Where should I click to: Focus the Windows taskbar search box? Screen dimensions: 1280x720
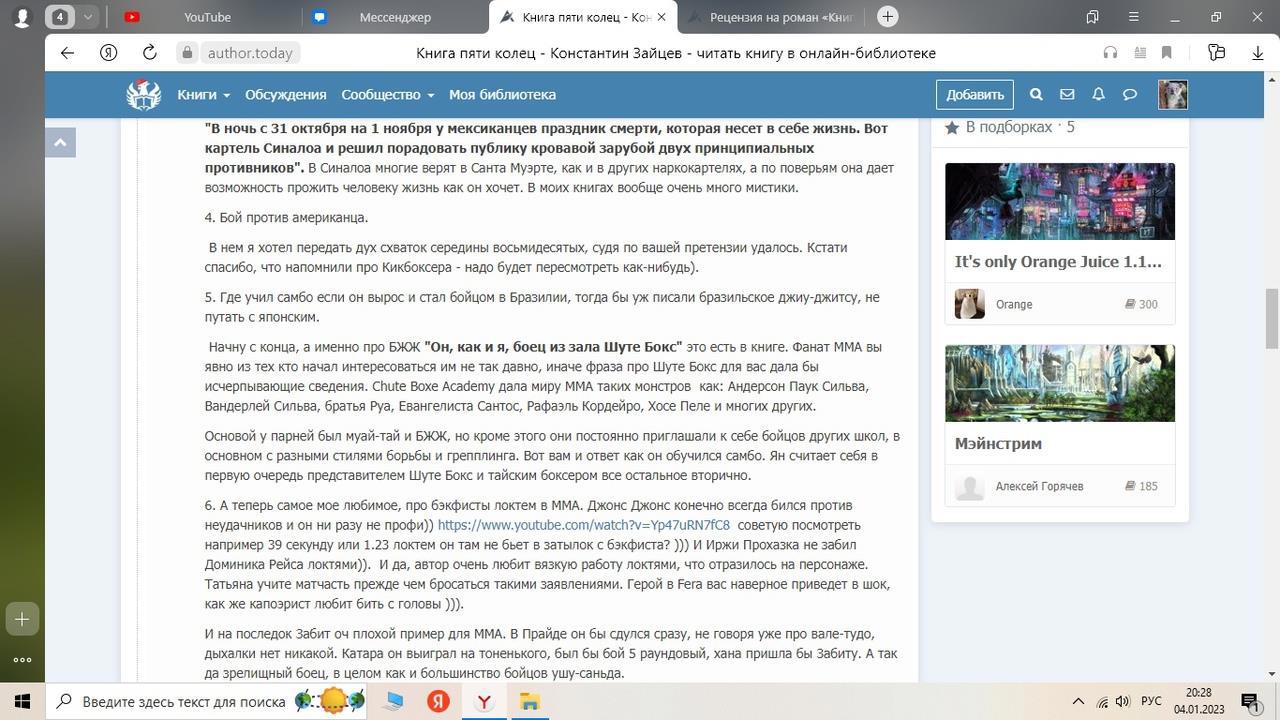tap(208, 702)
